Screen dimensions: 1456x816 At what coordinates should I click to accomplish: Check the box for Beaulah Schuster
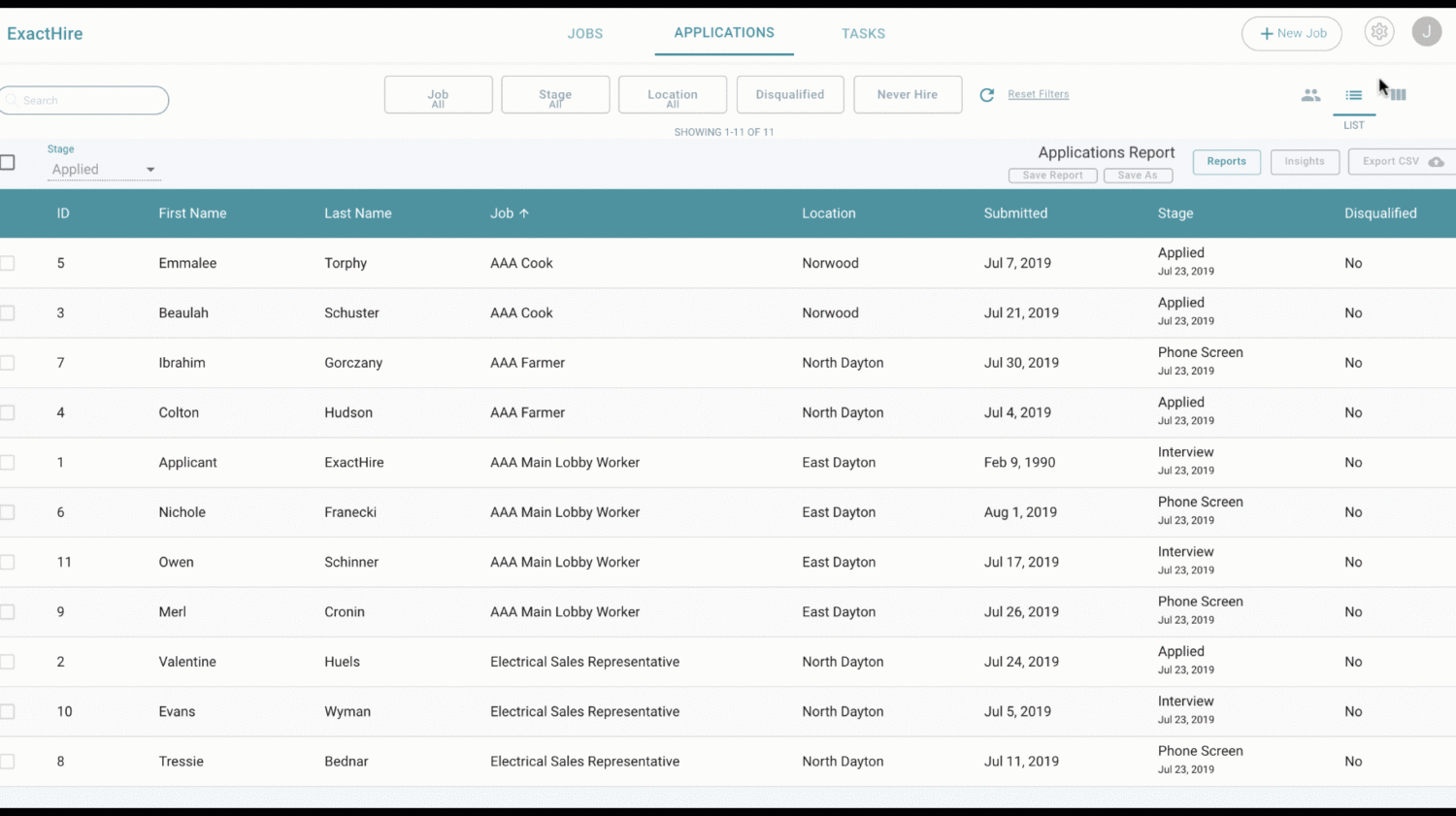[x=7, y=312]
